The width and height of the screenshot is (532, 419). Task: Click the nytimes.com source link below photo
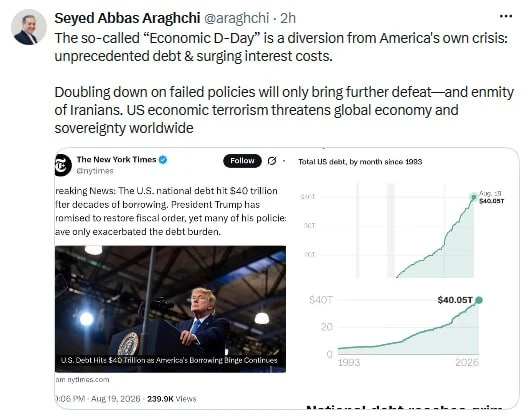82,380
